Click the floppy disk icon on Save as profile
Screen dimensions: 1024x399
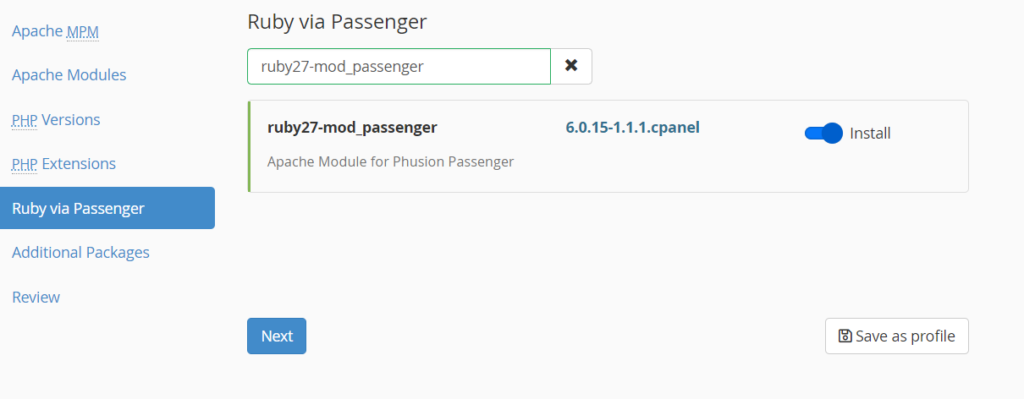pos(845,336)
